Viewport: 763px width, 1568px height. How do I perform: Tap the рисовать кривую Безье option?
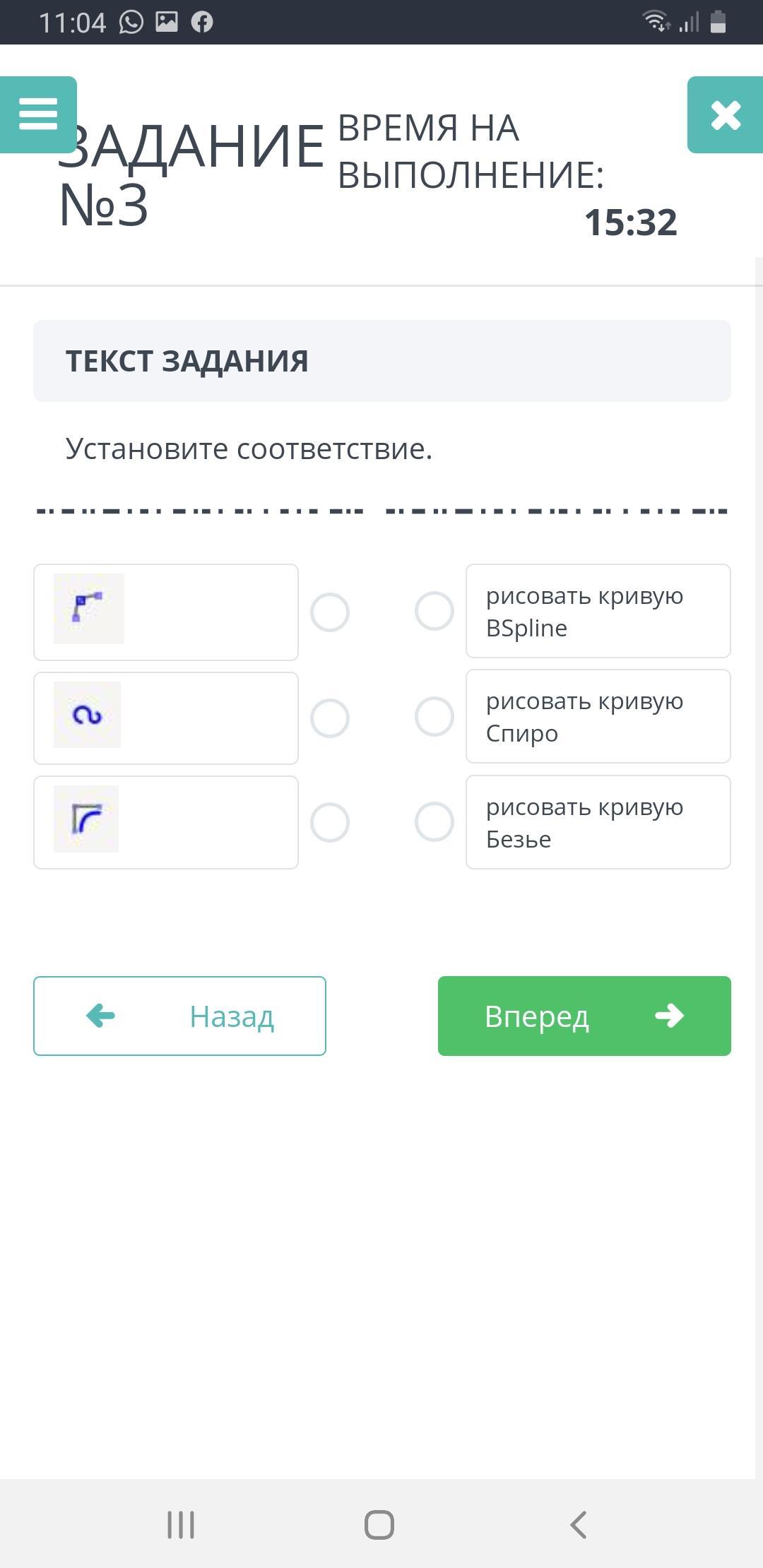598,822
